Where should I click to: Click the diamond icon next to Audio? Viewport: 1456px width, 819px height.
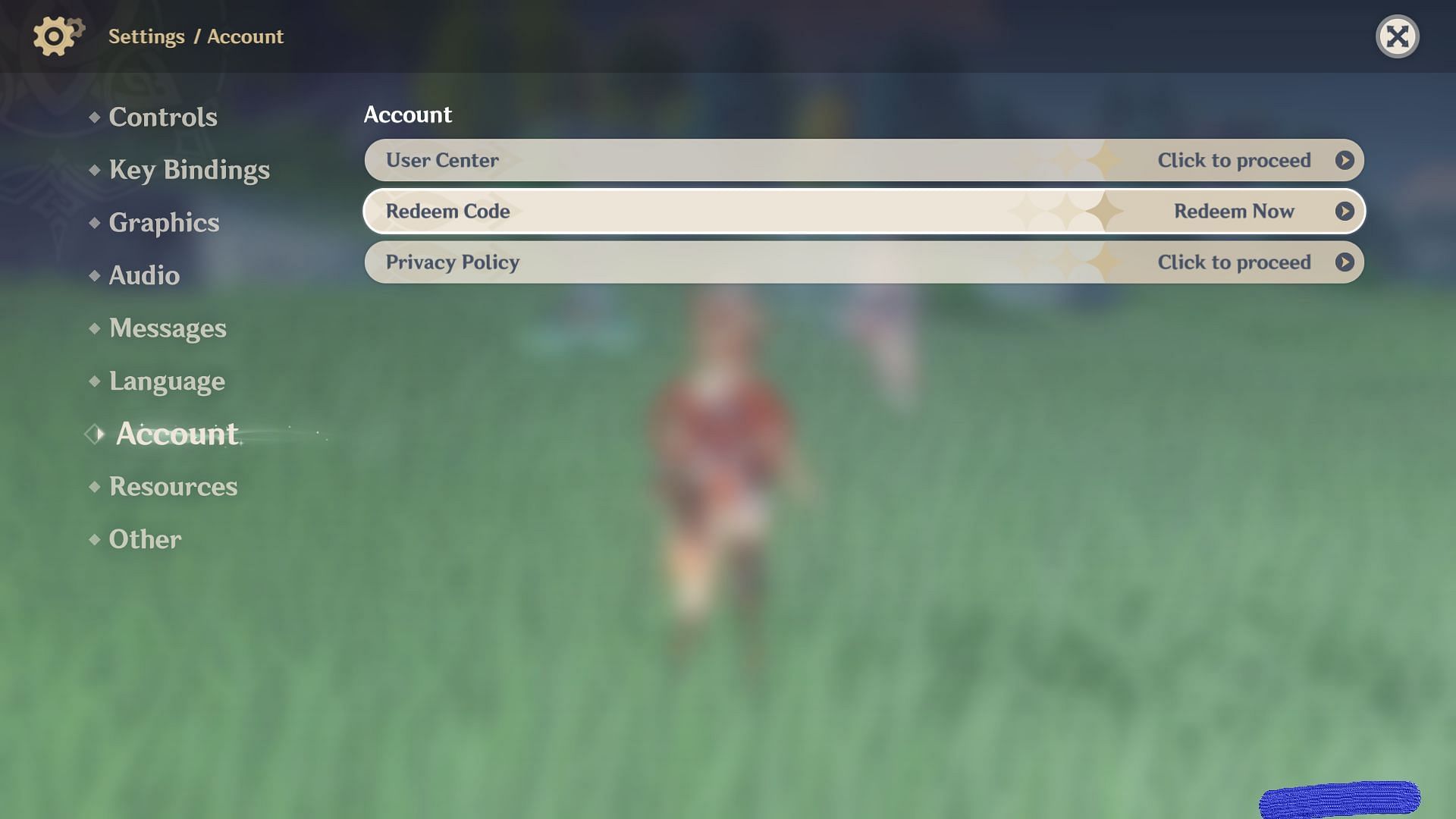coord(94,276)
